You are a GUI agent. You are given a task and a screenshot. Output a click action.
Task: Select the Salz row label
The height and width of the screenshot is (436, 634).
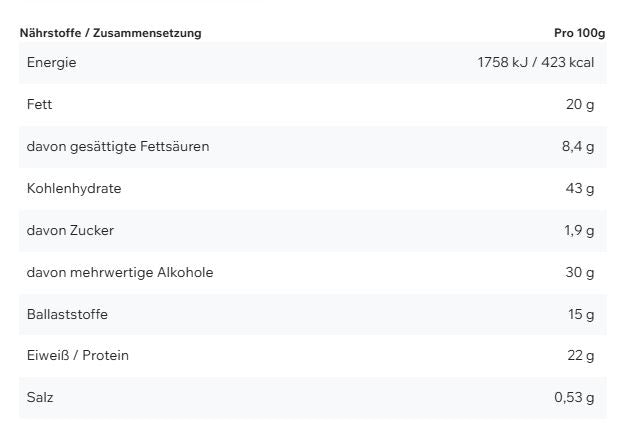(40, 398)
